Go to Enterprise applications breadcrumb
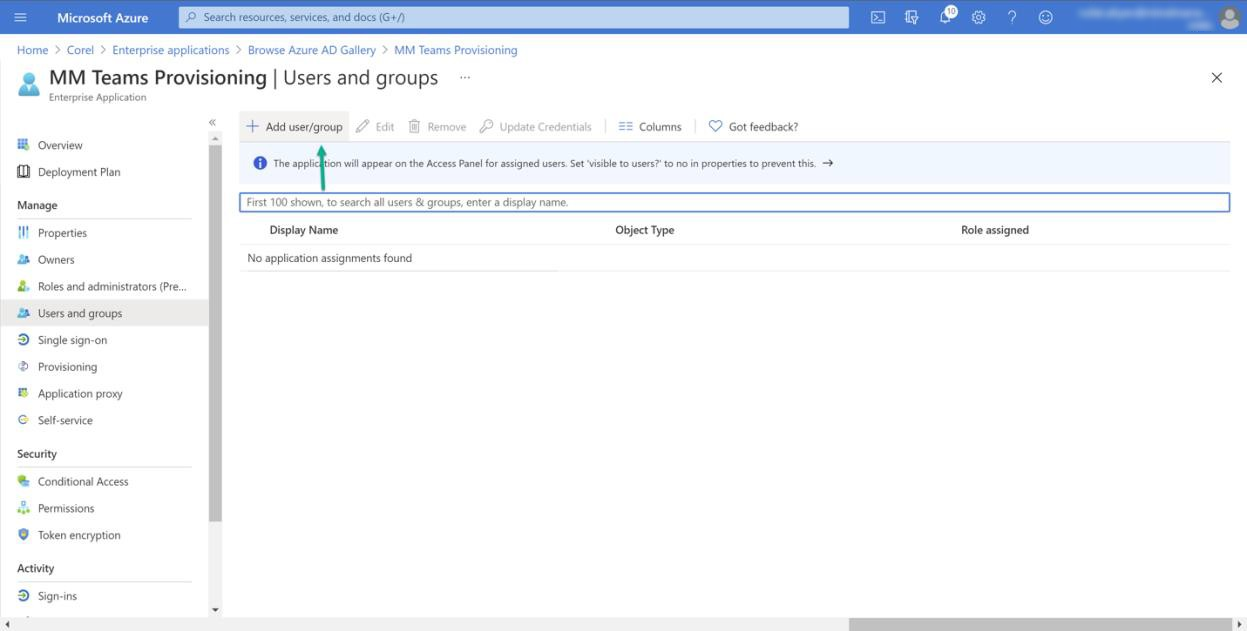Viewport: 1247px width, 631px height. [171, 50]
